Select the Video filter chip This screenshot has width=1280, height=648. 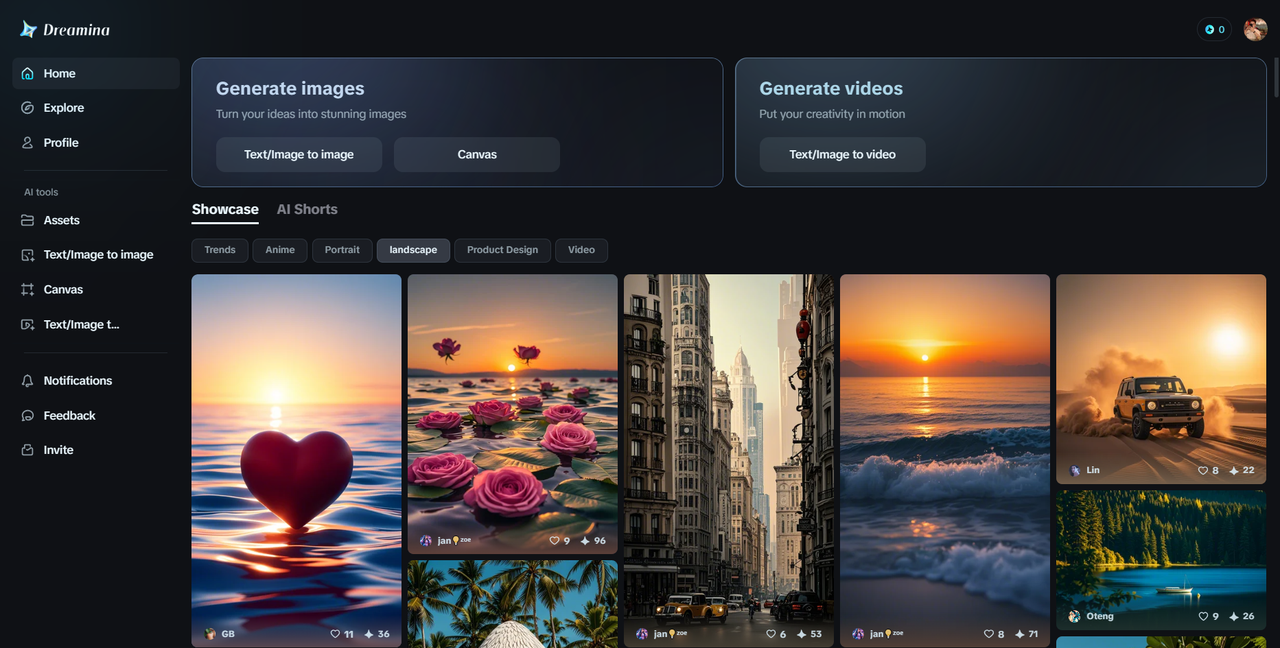click(x=581, y=250)
